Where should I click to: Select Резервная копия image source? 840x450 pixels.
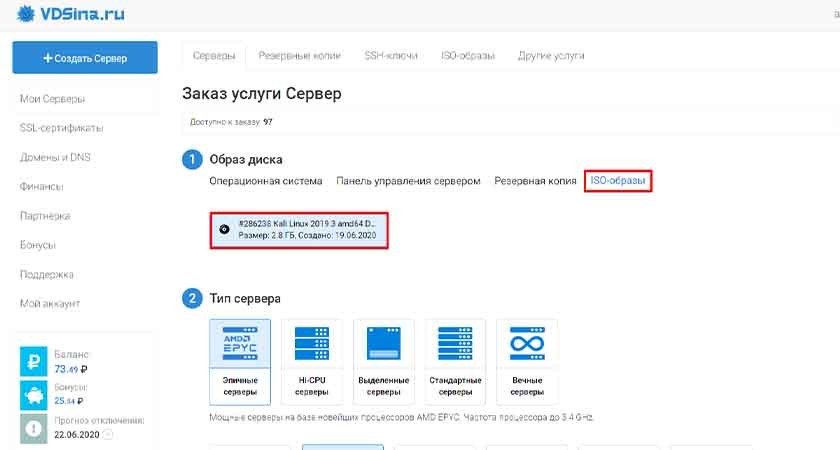point(535,181)
